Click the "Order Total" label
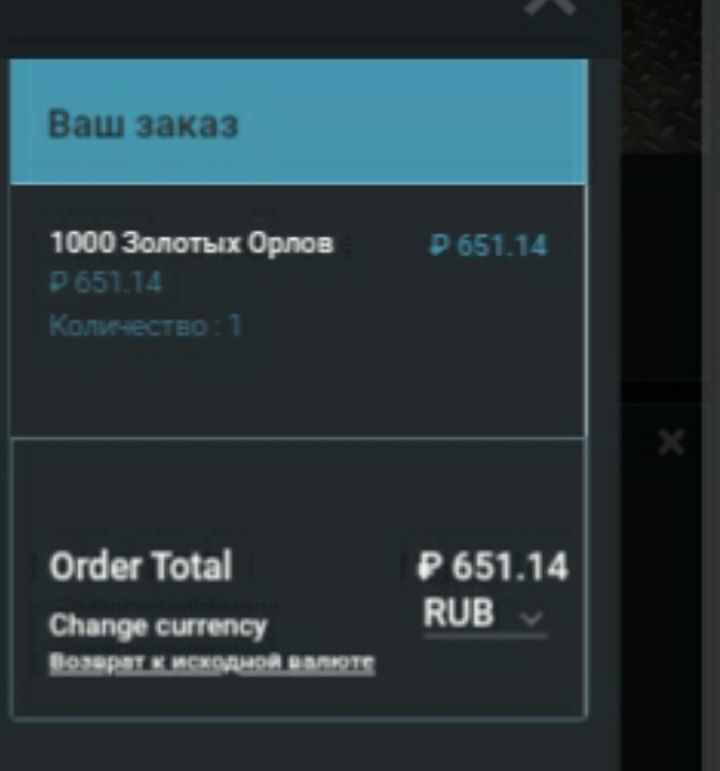The image size is (720, 771). pyautogui.click(x=141, y=566)
